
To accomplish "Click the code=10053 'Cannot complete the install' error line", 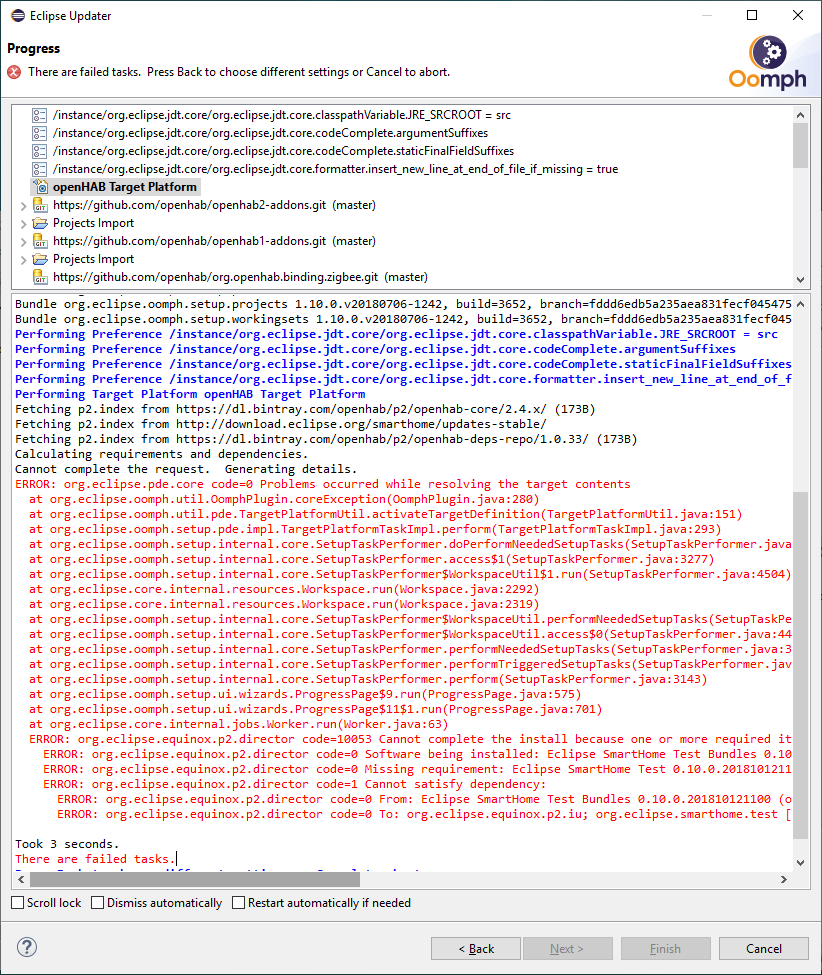I will pos(410,739).
